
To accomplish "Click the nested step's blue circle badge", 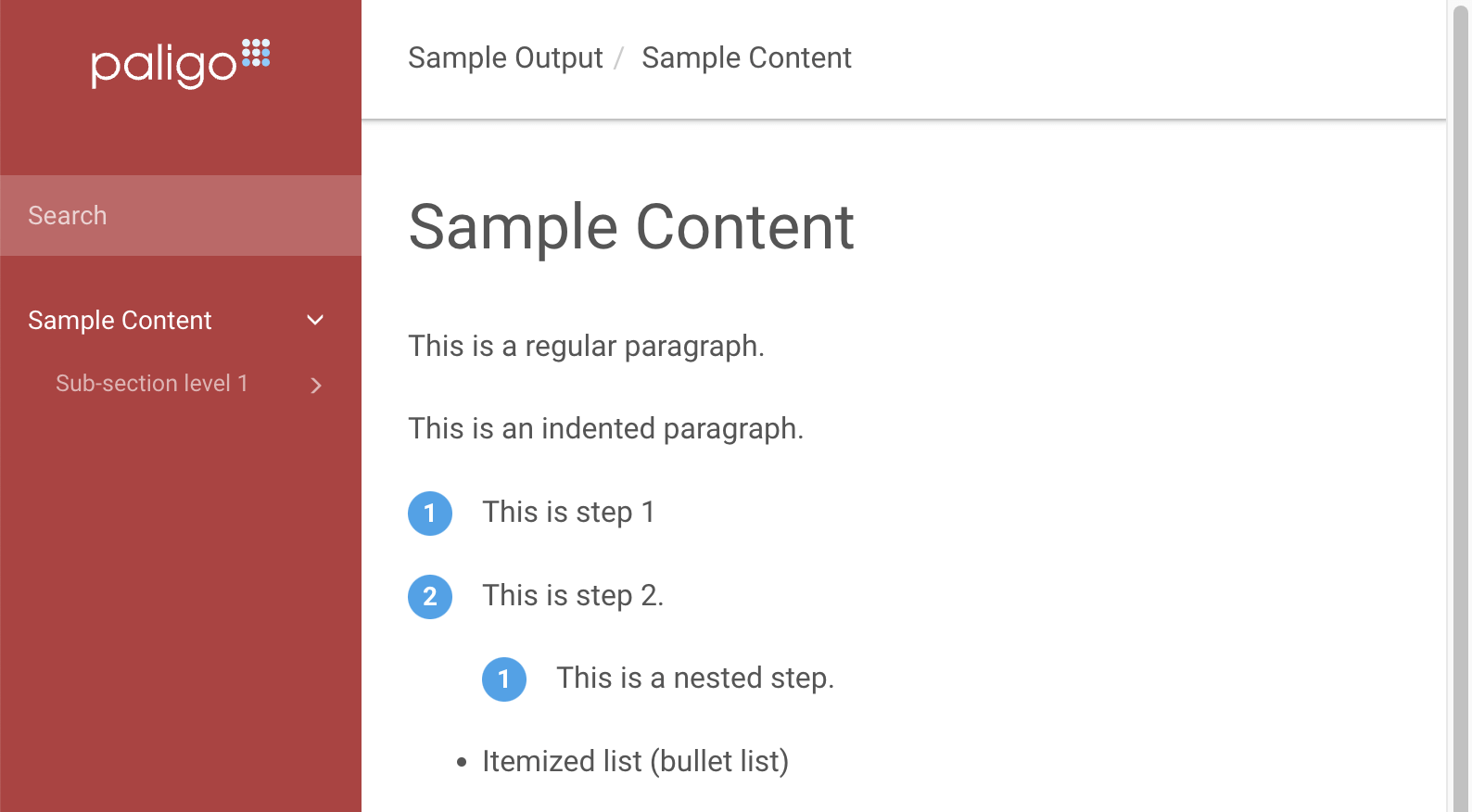I will tap(504, 679).
